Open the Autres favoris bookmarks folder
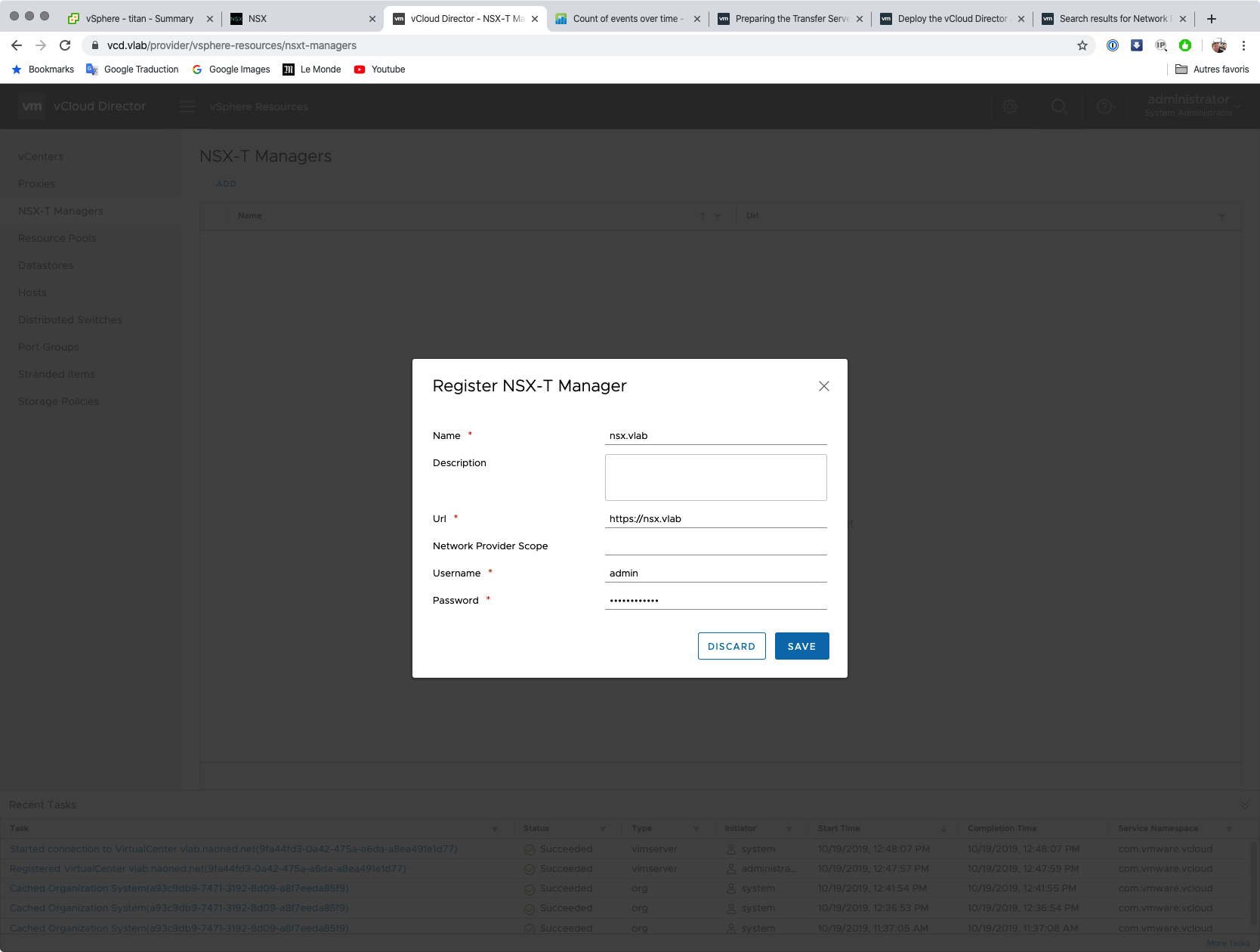1260x952 pixels. (x=1212, y=70)
